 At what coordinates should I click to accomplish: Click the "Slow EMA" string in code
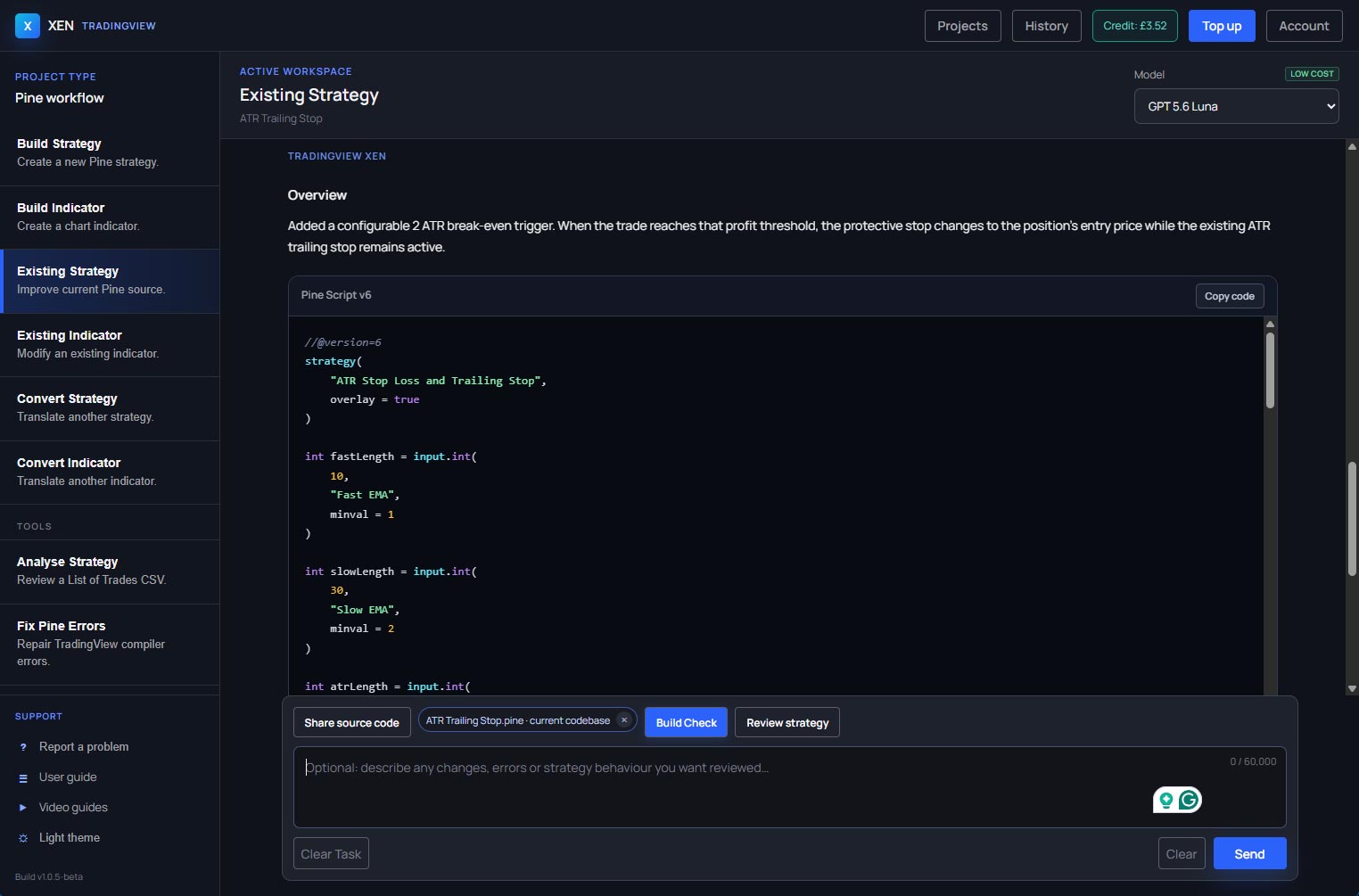tap(362, 610)
